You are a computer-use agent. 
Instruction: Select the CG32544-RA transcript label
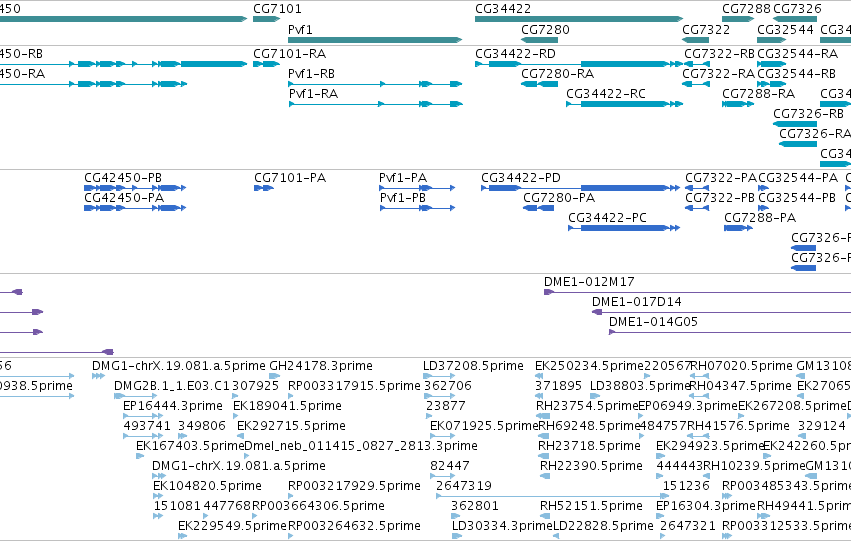(798, 54)
